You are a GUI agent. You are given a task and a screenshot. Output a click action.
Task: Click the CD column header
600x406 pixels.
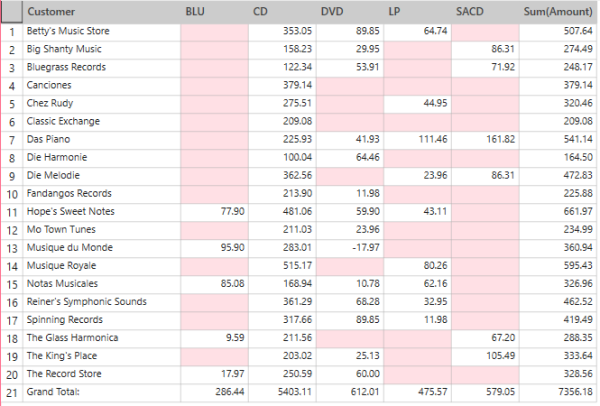coord(282,11)
